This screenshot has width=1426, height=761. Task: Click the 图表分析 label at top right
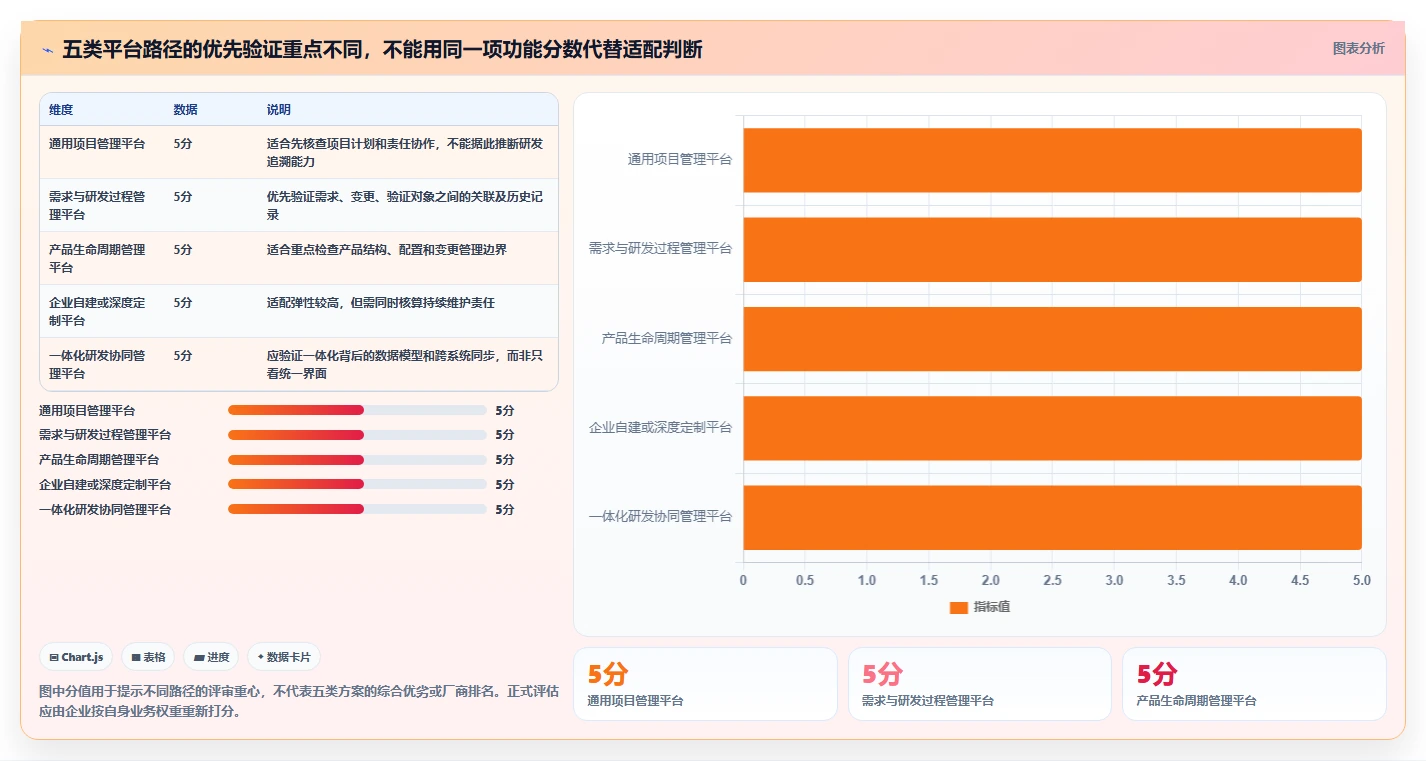[x=1358, y=48]
